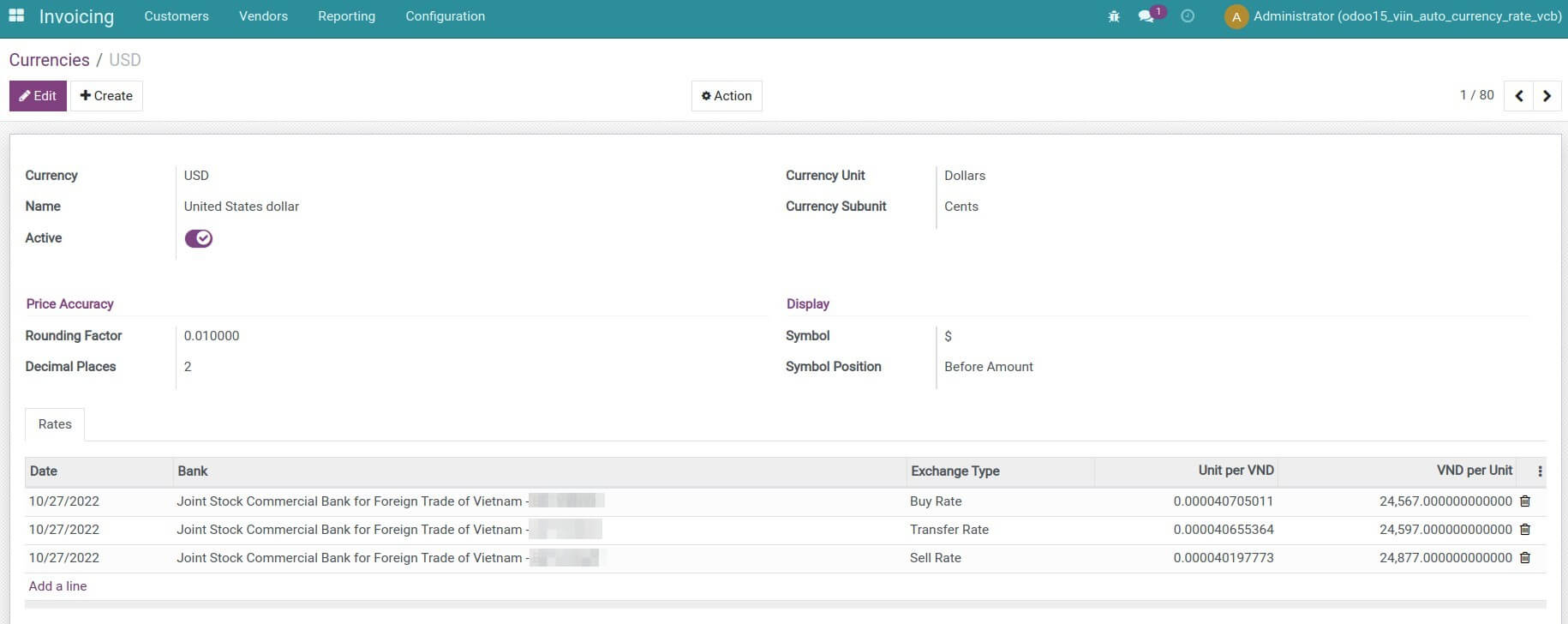Click the Edit button

tap(38, 96)
